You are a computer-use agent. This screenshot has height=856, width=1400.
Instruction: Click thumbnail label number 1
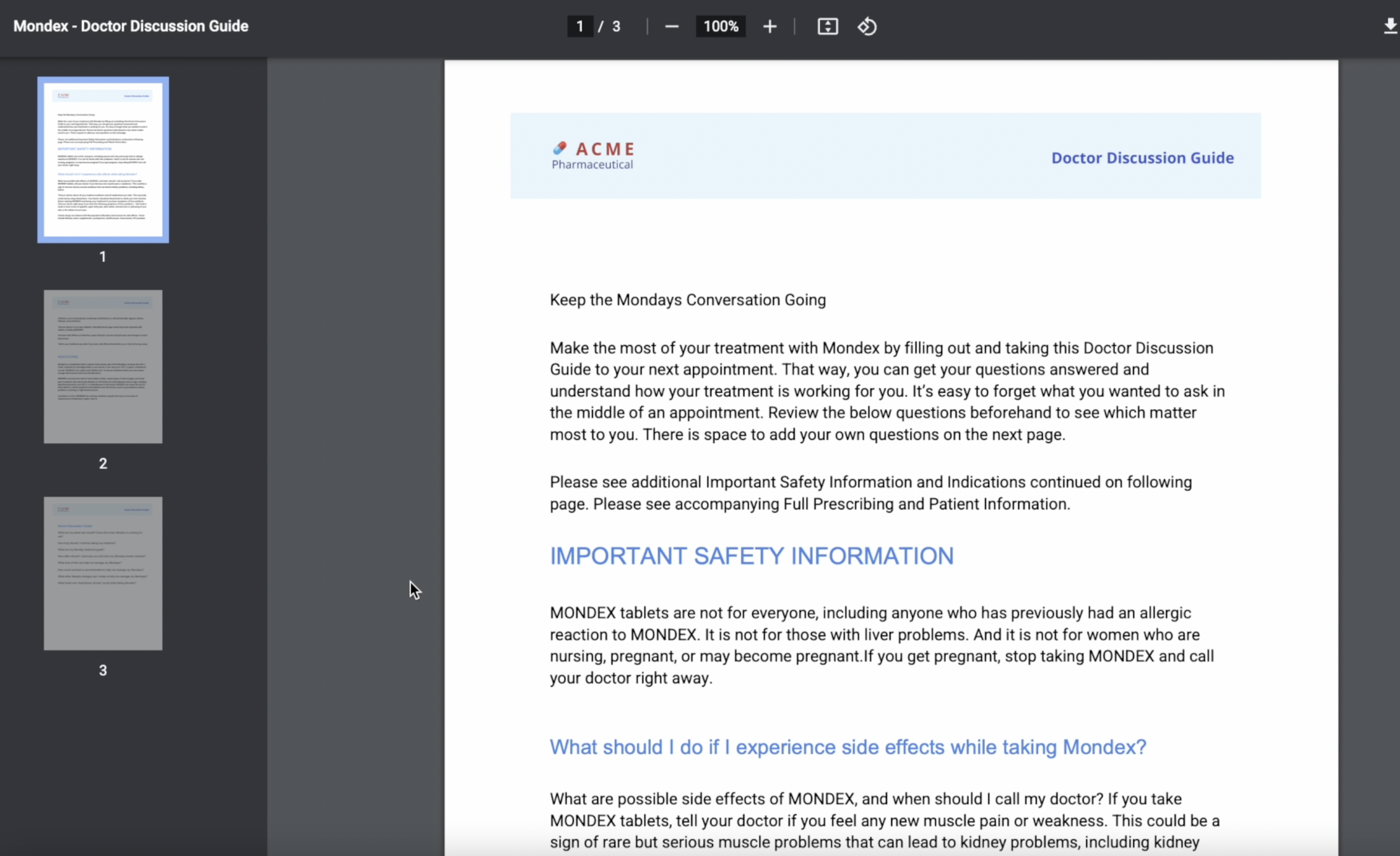click(x=103, y=257)
